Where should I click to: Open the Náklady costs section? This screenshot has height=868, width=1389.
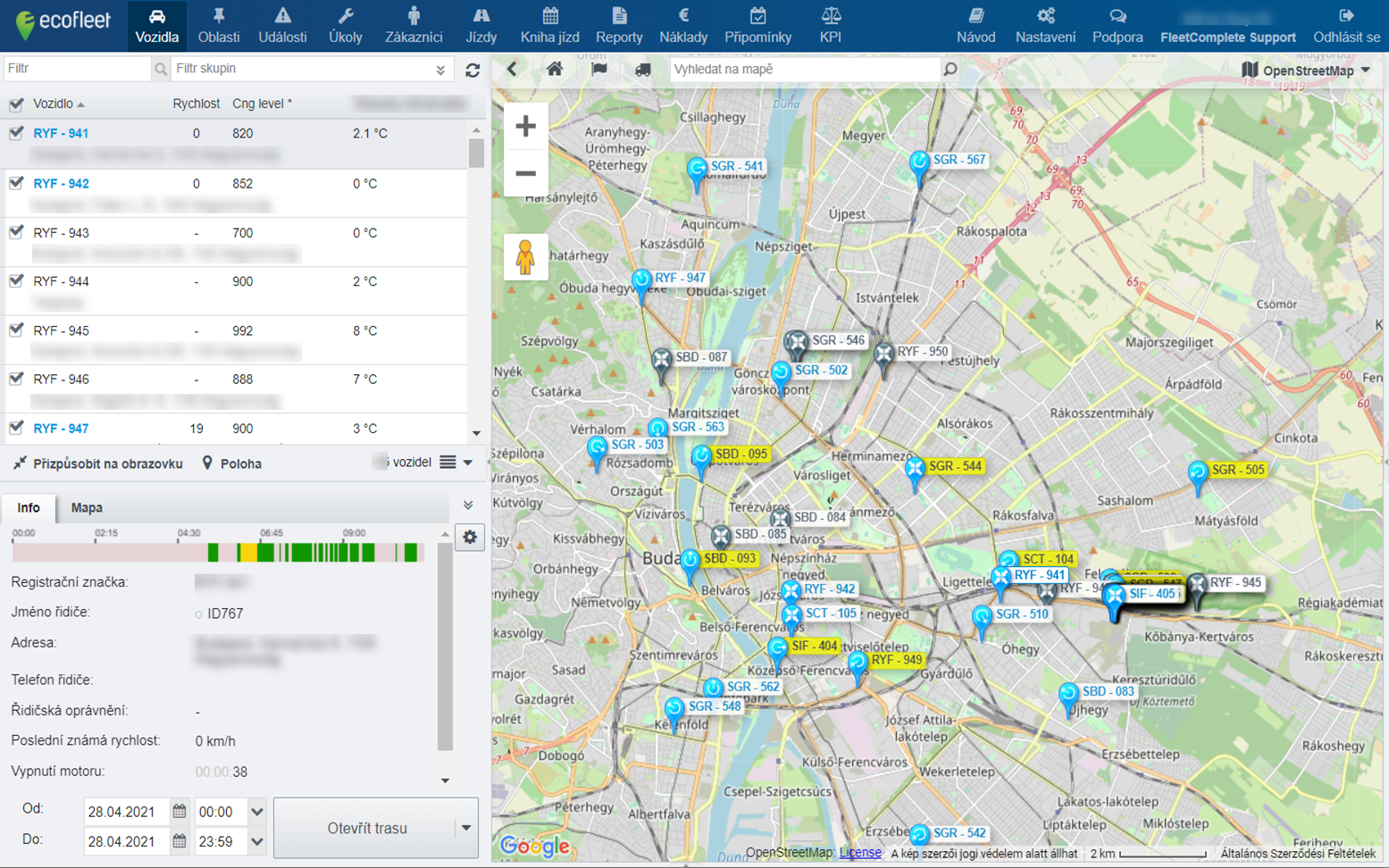pyautogui.click(x=683, y=25)
